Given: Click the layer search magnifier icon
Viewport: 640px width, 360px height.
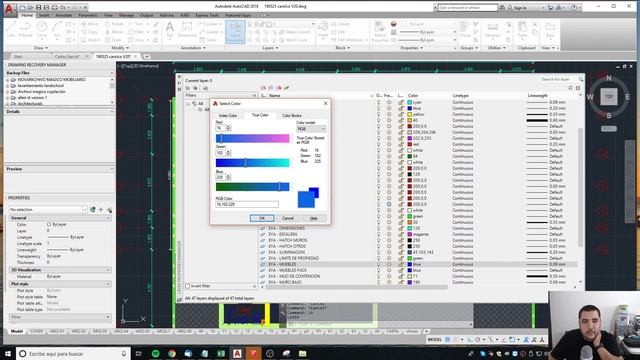Looking at the screenshot, I should [581, 79].
